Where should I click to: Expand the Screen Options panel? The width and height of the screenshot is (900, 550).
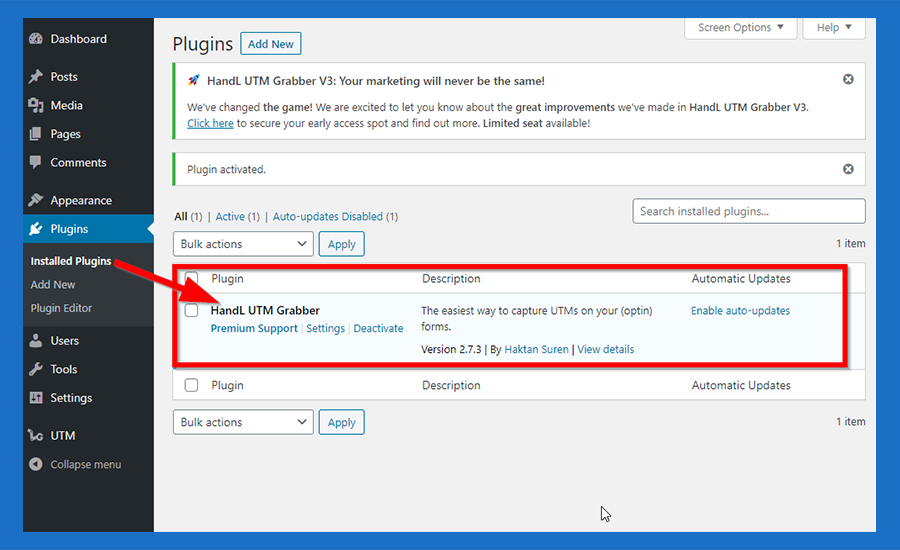tap(740, 28)
